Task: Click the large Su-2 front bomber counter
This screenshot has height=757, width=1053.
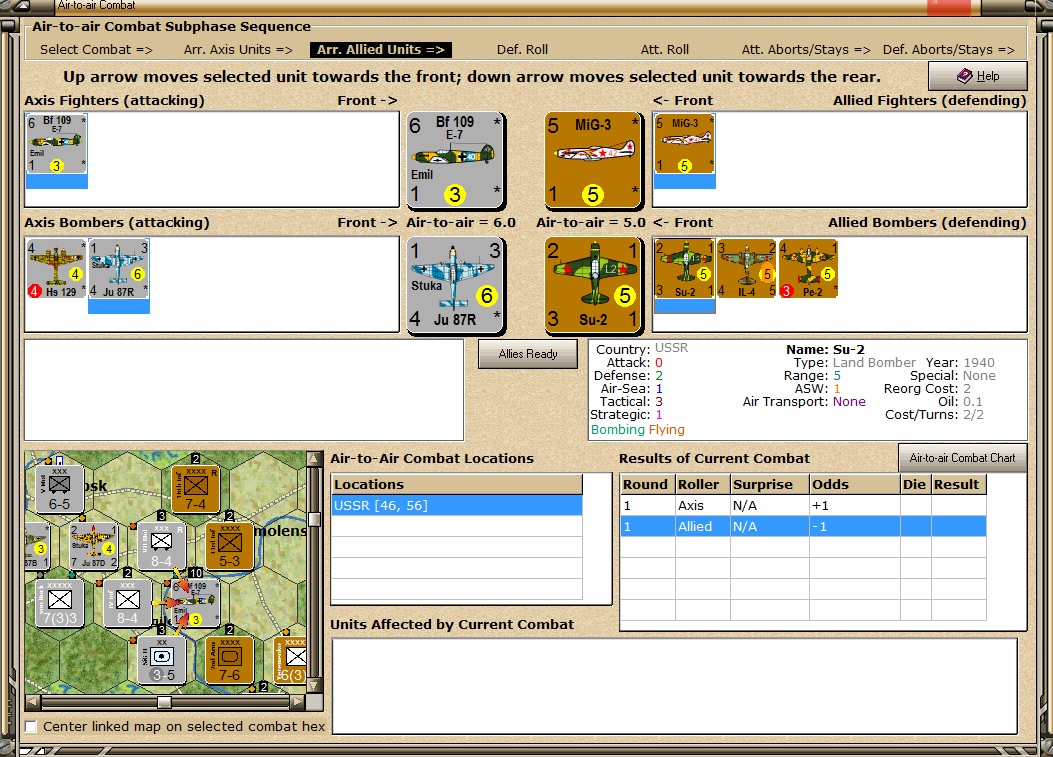Action: coord(593,285)
